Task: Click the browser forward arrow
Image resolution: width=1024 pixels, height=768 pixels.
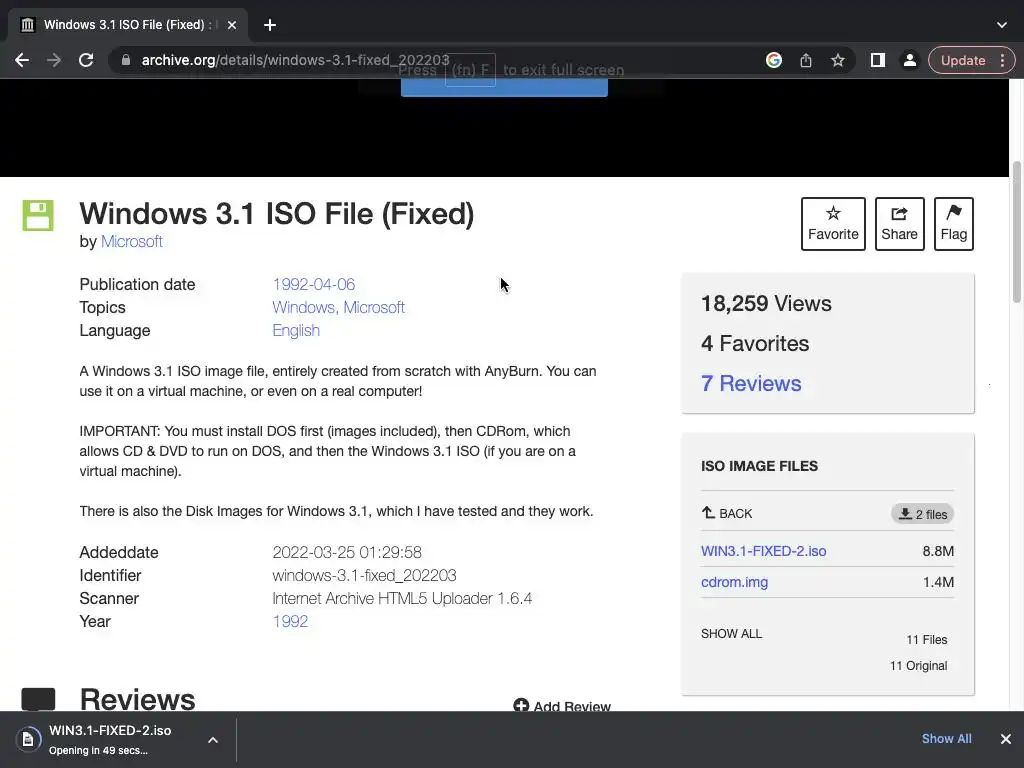Action: coord(54,60)
